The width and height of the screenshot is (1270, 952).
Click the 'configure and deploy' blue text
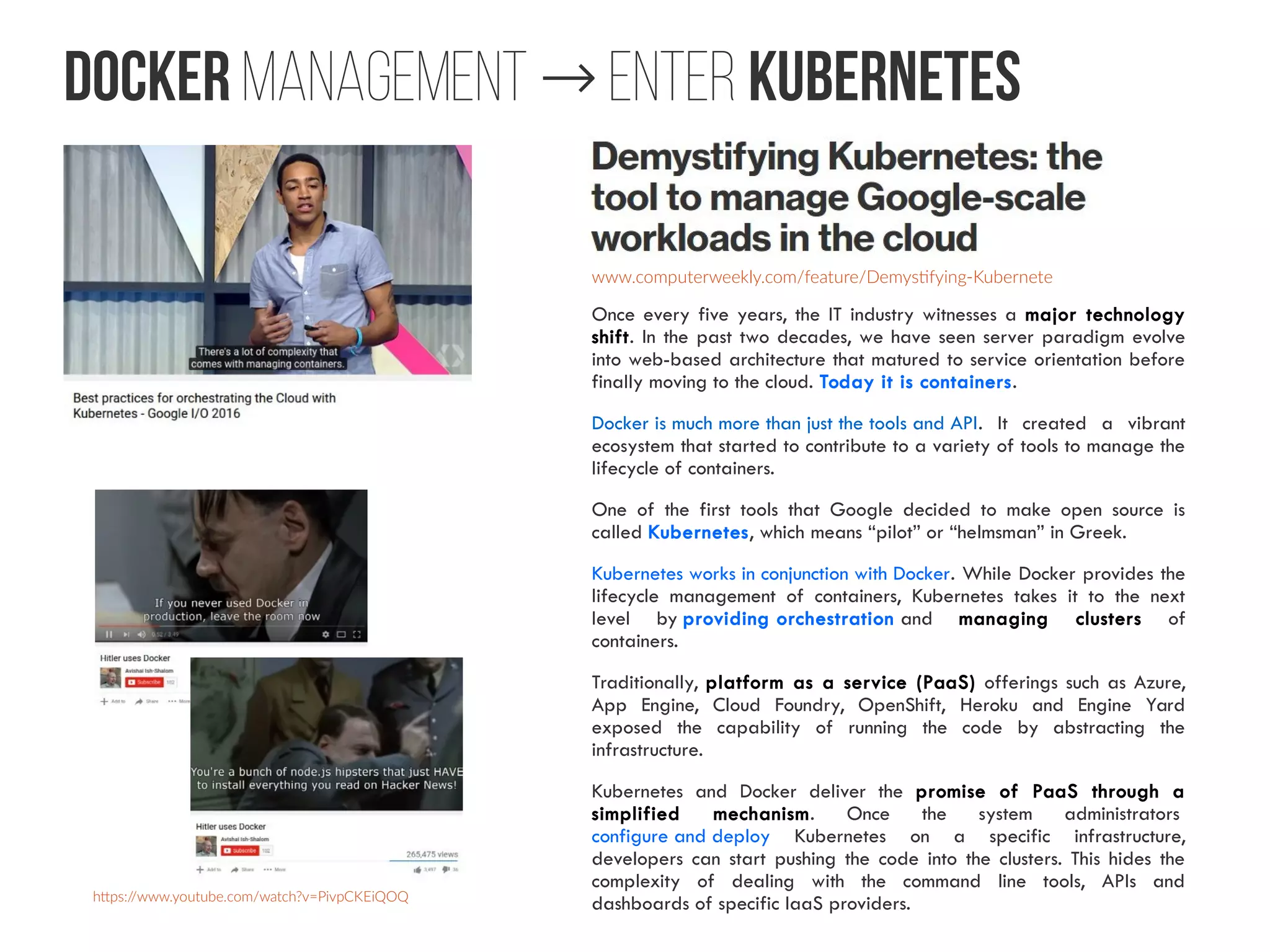(680, 837)
